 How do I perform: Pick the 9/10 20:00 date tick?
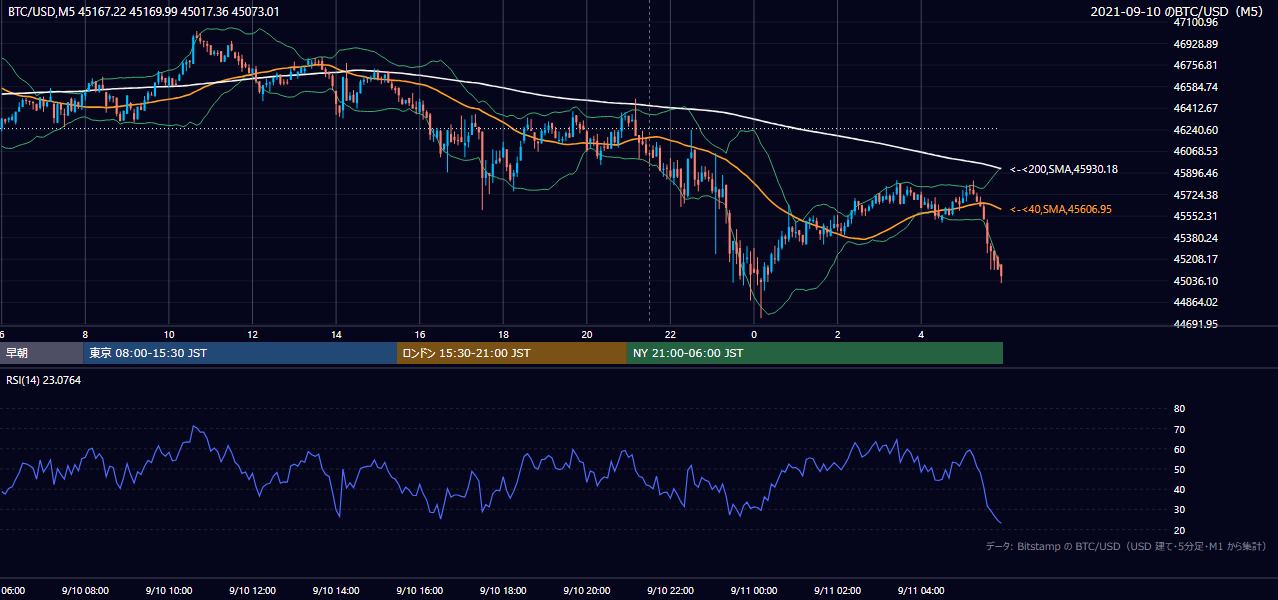586,591
